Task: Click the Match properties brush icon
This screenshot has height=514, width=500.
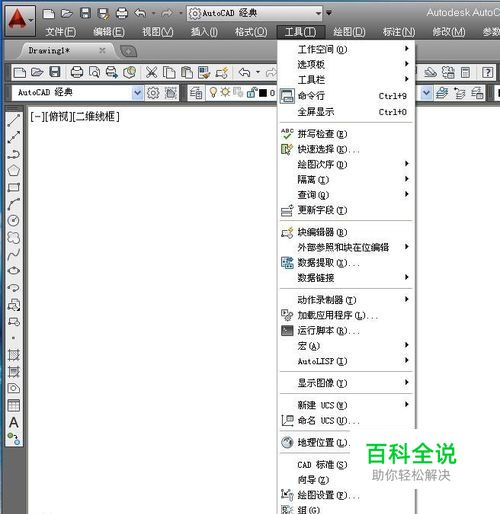Action: [204, 72]
